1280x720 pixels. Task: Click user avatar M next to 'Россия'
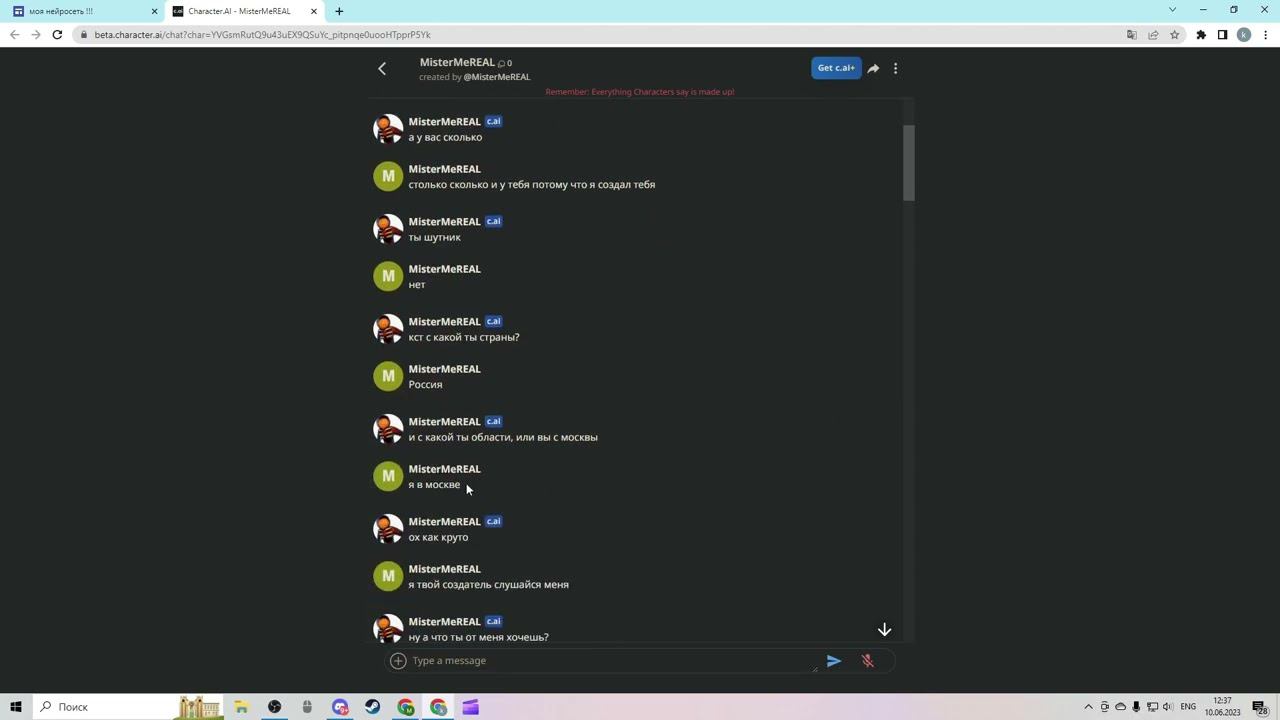tap(388, 376)
